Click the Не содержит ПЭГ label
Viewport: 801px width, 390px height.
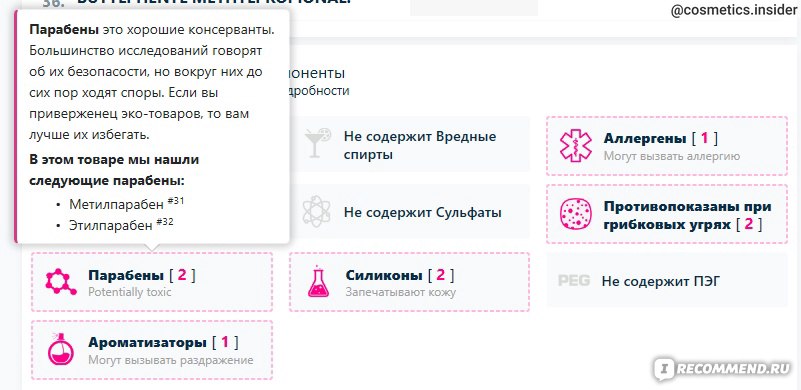(661, 281)
